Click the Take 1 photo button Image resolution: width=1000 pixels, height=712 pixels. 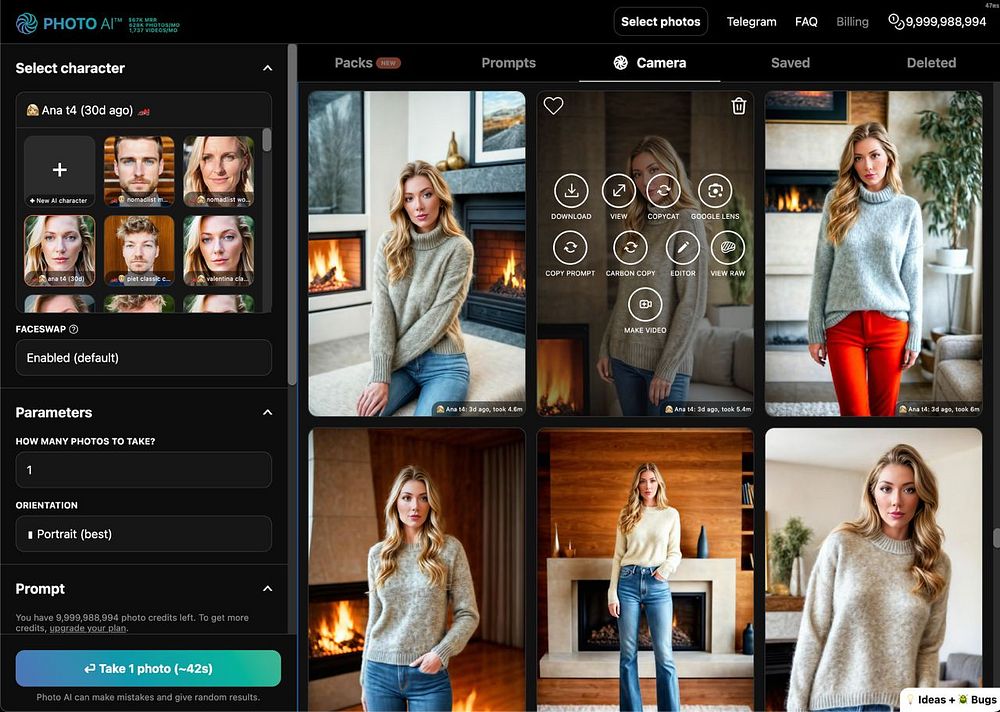[x=148, y=669]
